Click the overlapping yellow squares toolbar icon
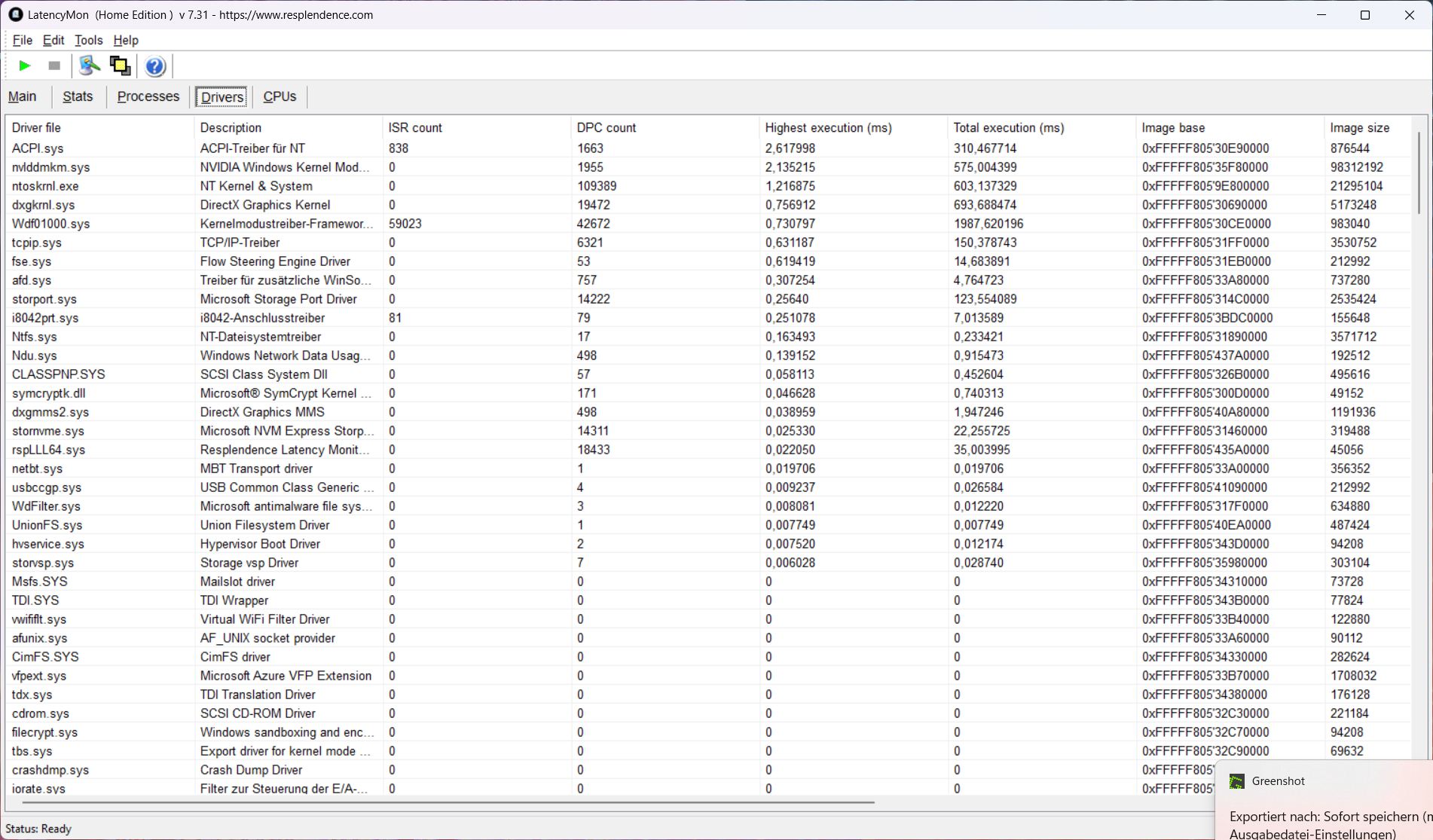The height and width of the screenshot is (840, 1433). 120,66
